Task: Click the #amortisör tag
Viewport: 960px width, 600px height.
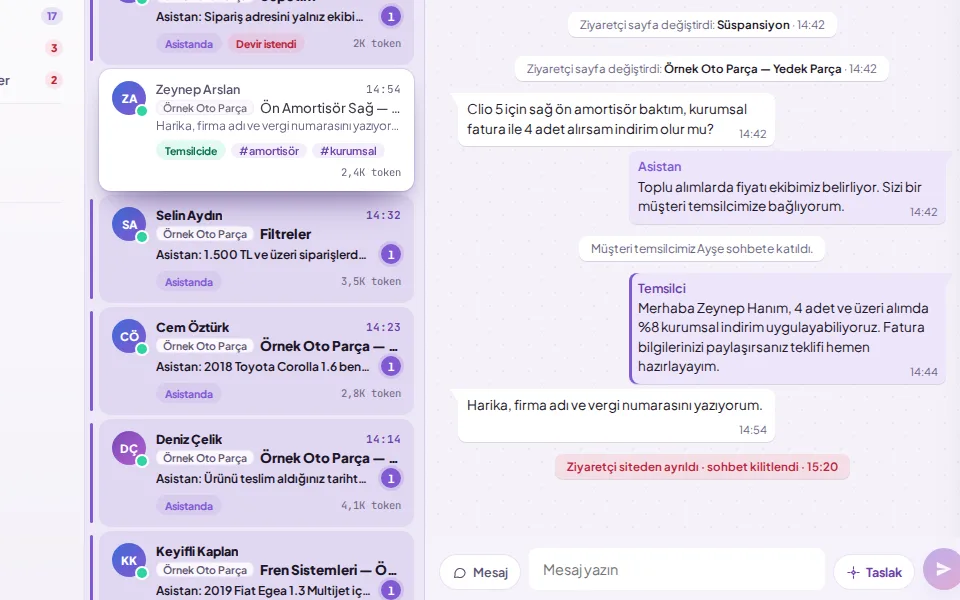Action: (x=269, y=151)
